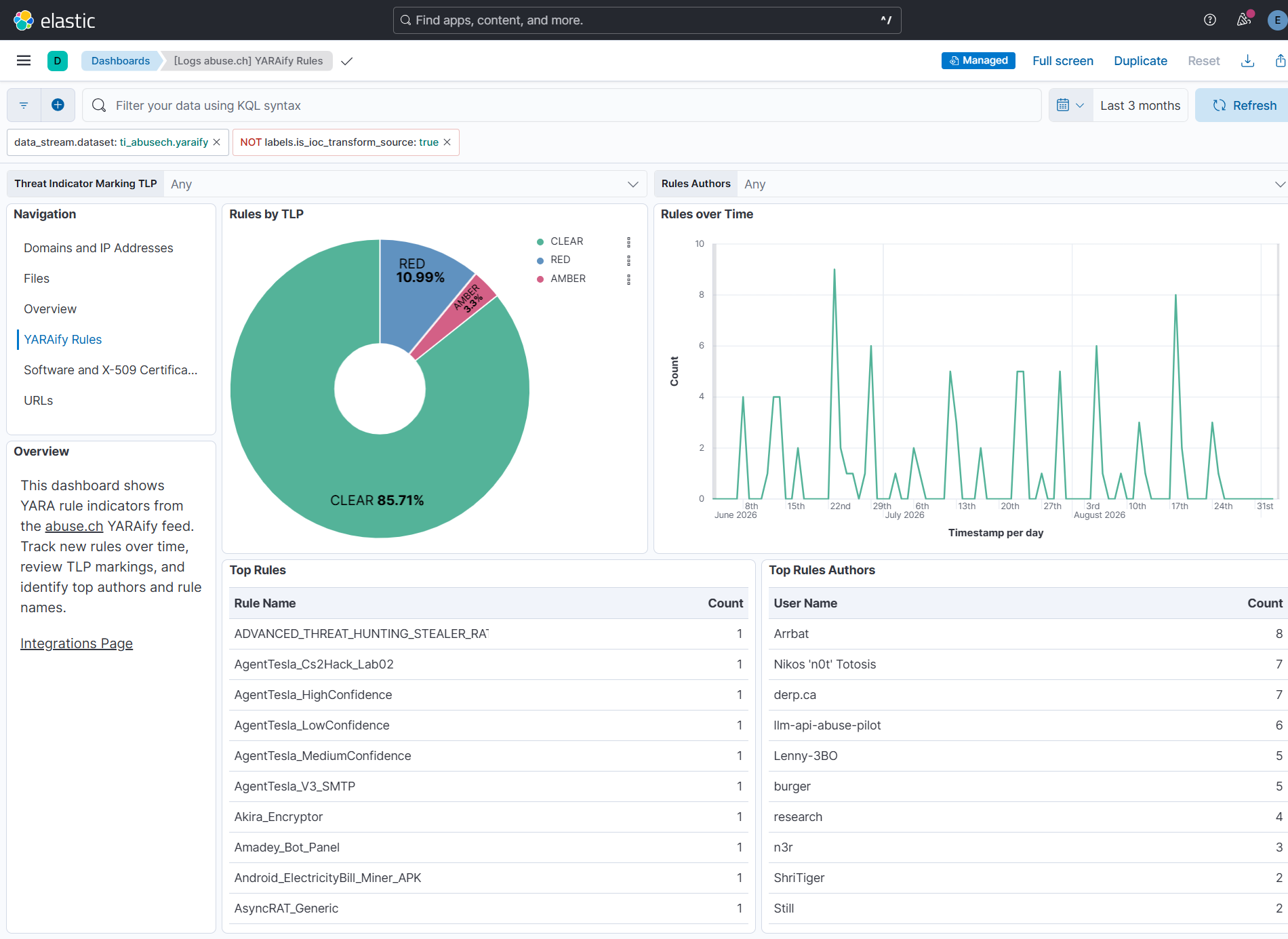The height and width of the screenshot is (939, 1288).
Task: Add a new filter with plus icon
Action: [x=58, y=105]
